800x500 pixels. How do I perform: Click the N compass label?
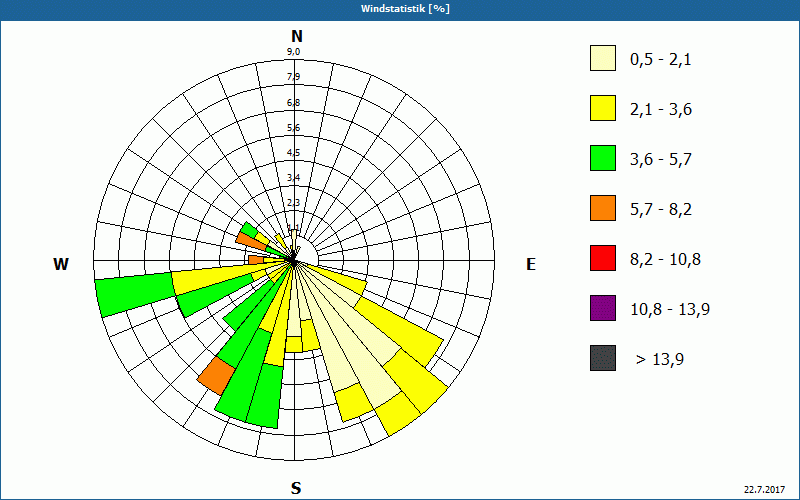(x=297, y=36)
